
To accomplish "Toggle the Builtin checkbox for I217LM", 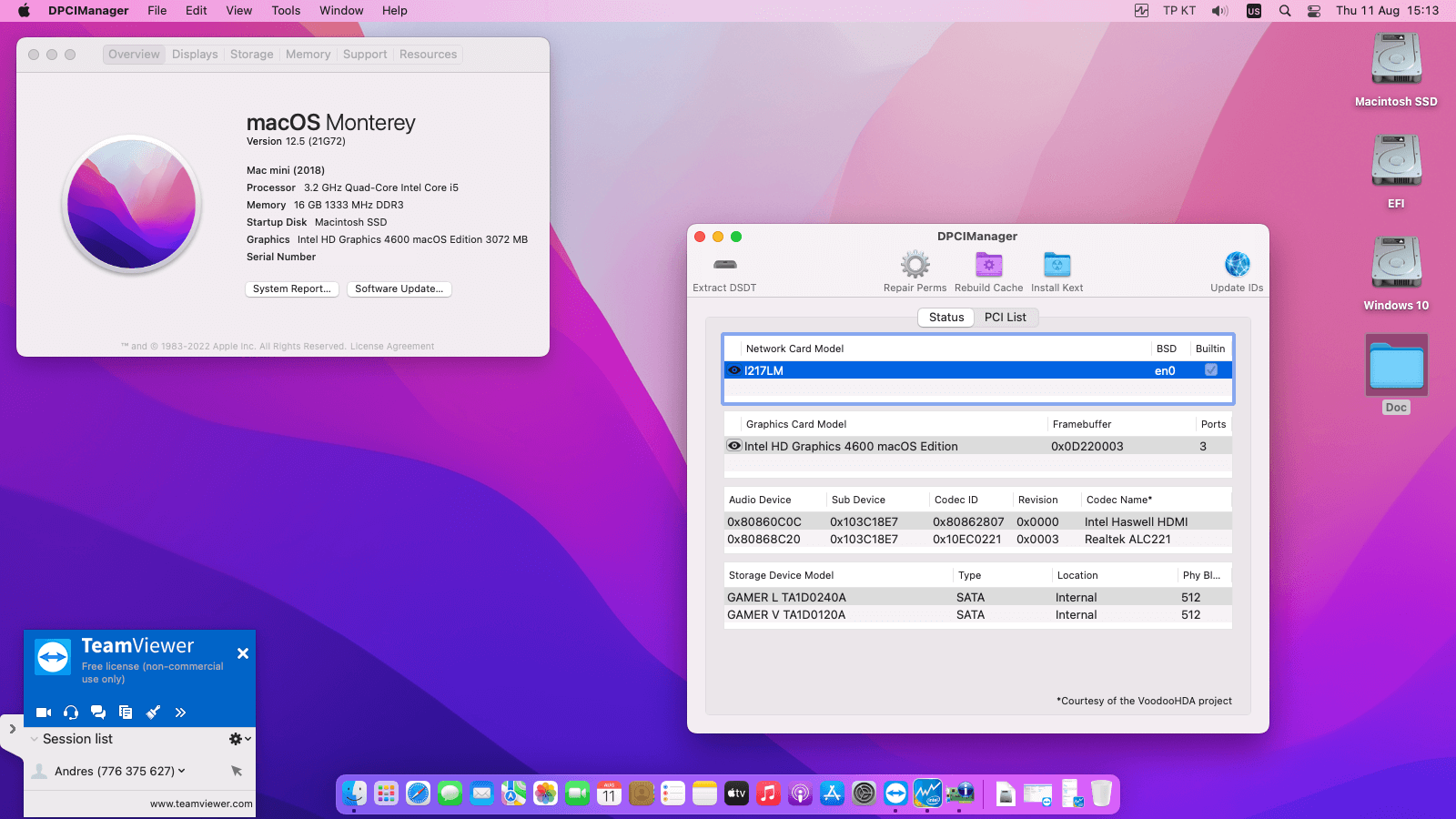I will click(x=1210, y=370).
